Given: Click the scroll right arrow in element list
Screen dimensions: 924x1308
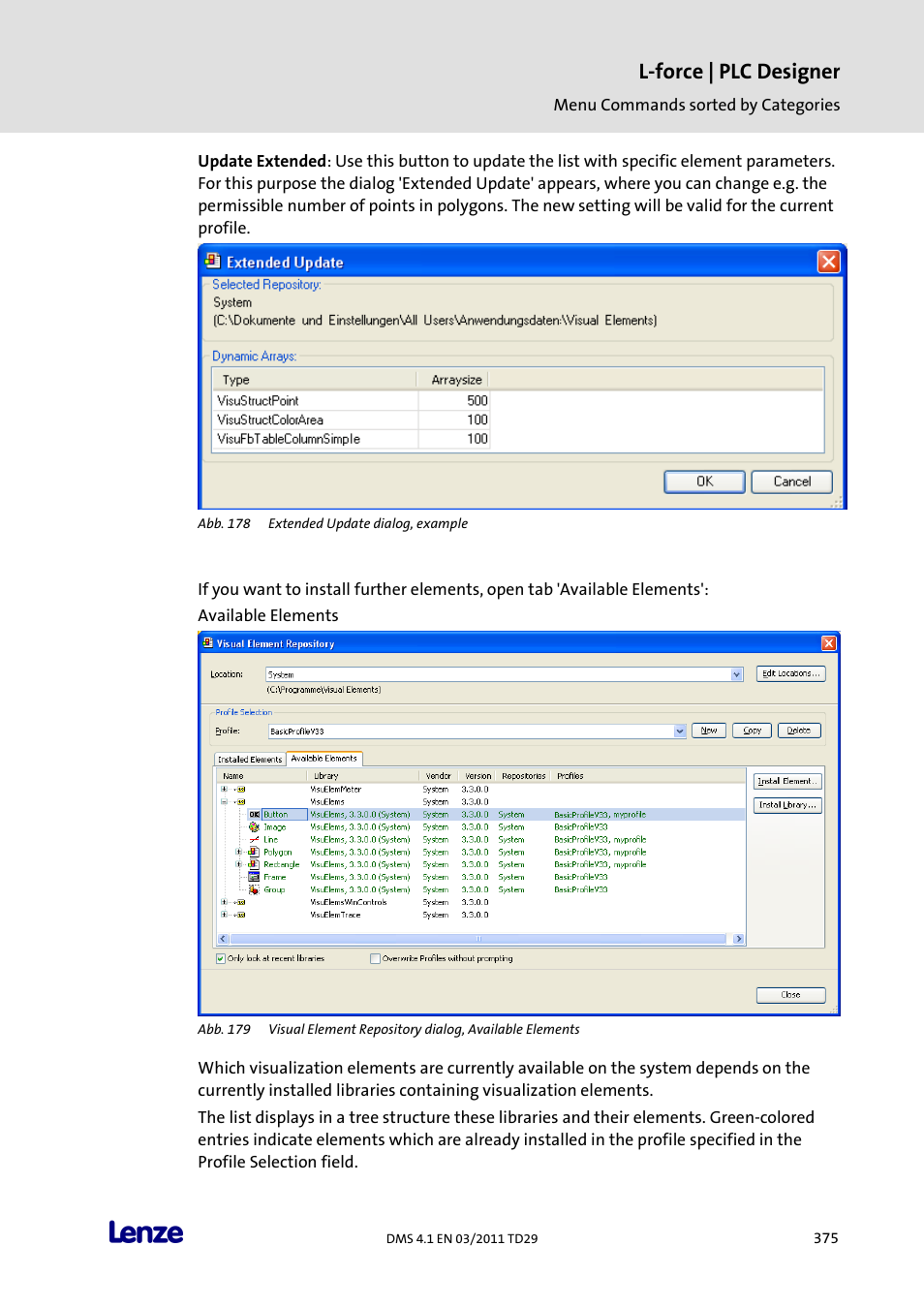Looking at the screenshot, I should point(739,939).
